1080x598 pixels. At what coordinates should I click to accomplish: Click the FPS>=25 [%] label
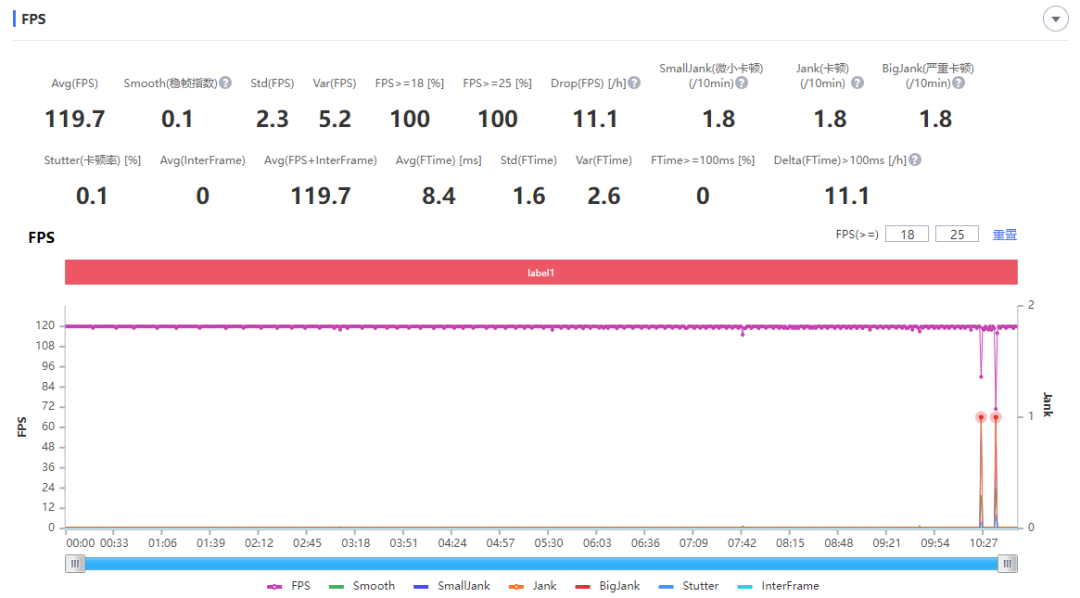tap(497, 83)
